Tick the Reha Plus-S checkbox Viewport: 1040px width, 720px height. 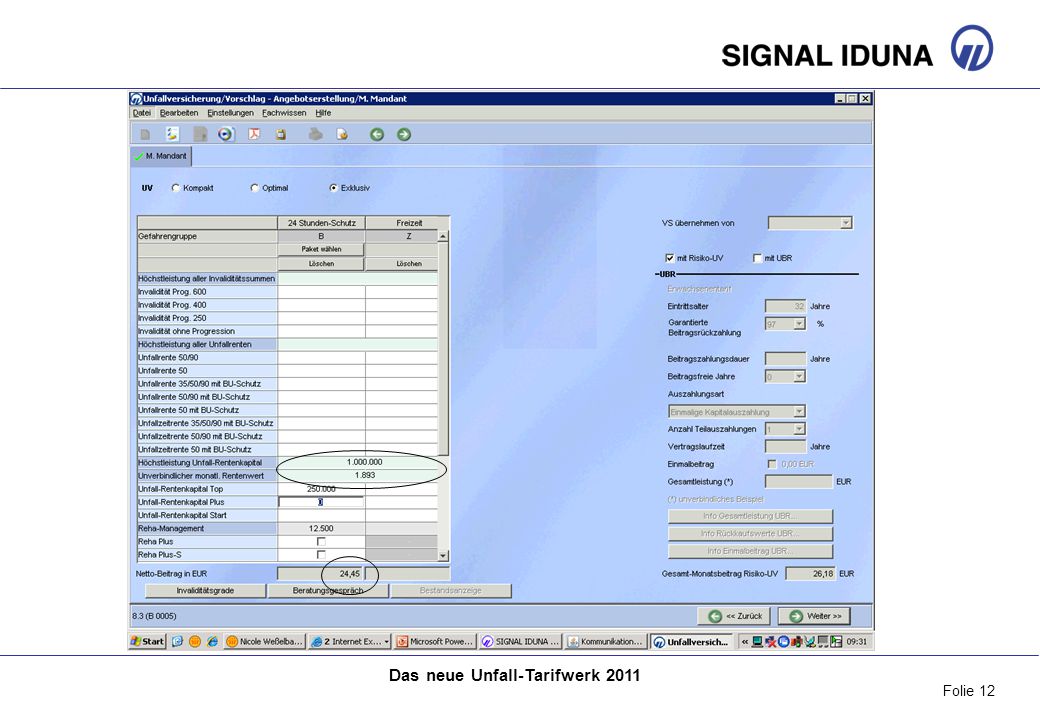(x=321, y=555)
